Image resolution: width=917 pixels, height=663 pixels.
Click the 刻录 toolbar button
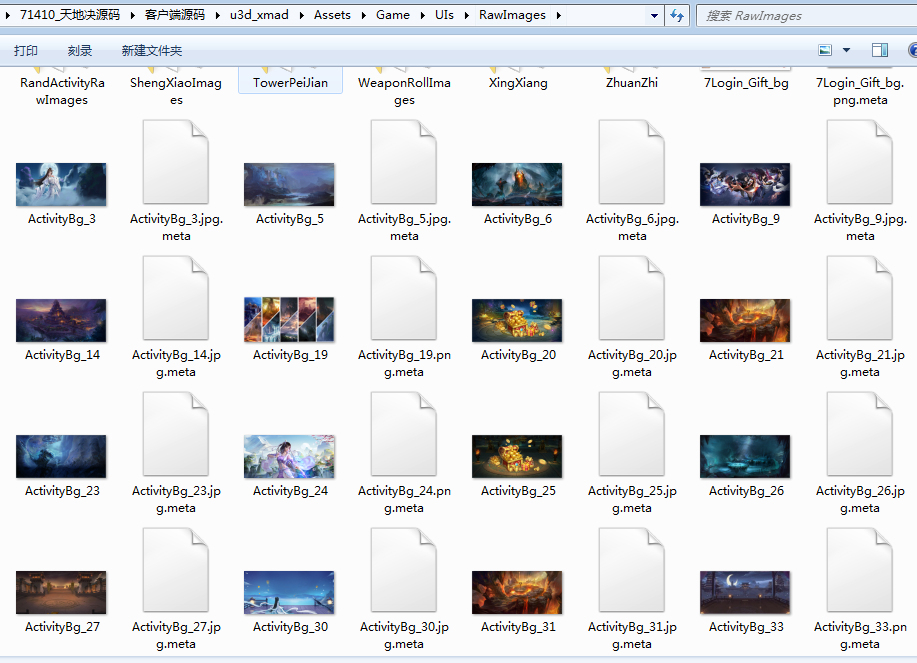click(80, 51)
